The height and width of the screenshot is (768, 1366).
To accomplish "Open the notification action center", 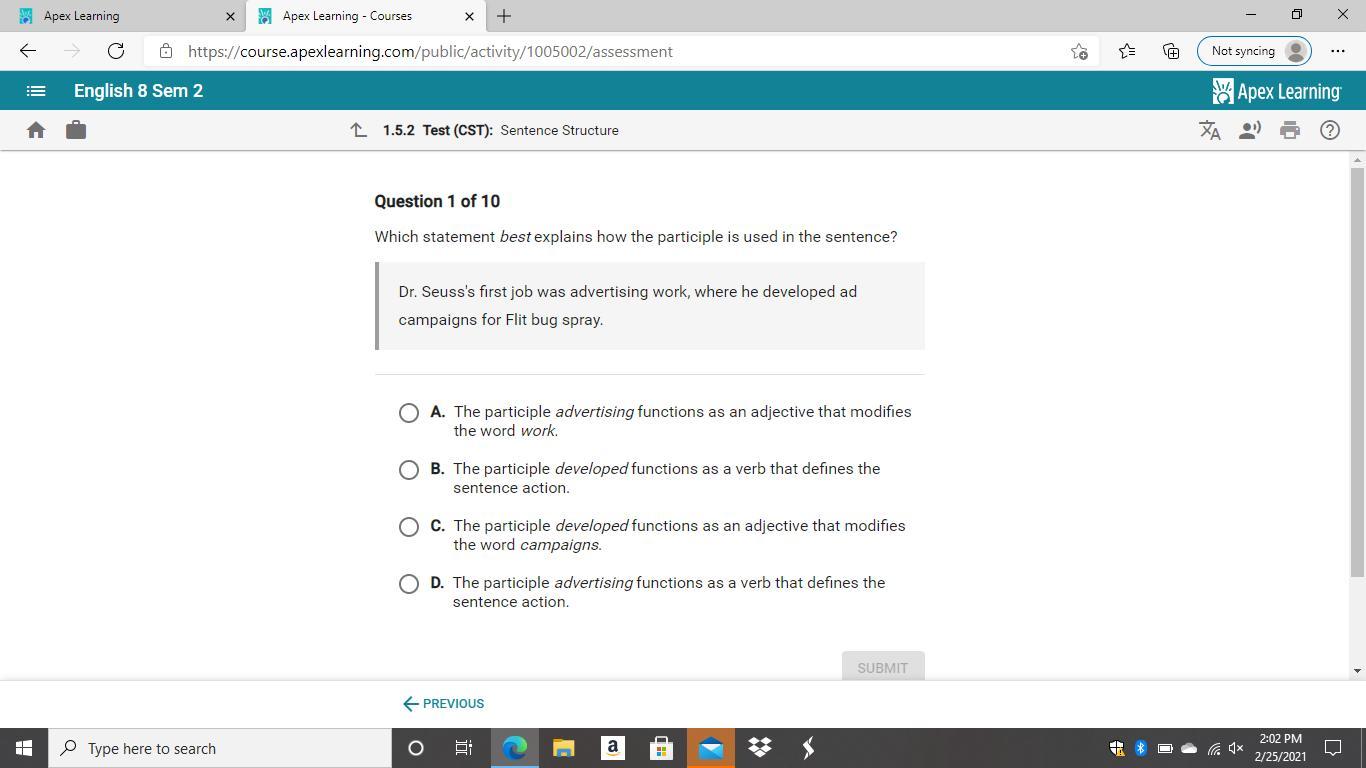I will 1333,748.
